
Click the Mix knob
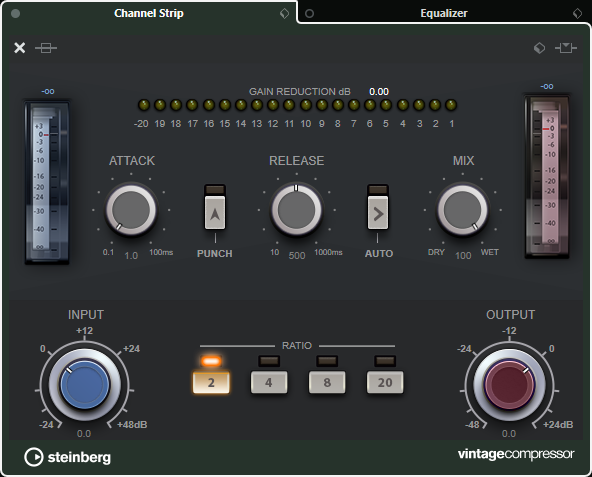462,210
